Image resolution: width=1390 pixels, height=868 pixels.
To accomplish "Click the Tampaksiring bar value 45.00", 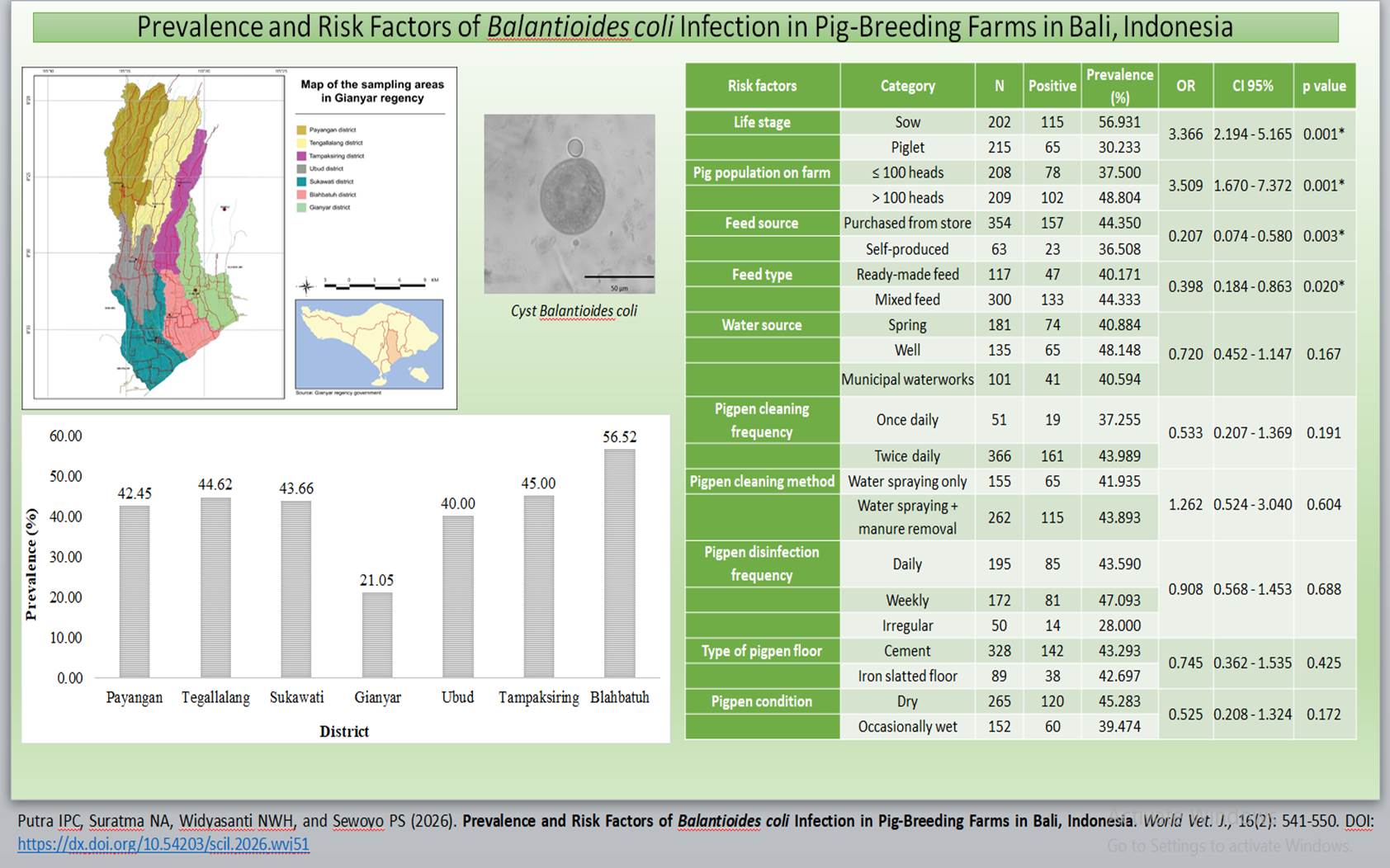I will pos(538,484).
